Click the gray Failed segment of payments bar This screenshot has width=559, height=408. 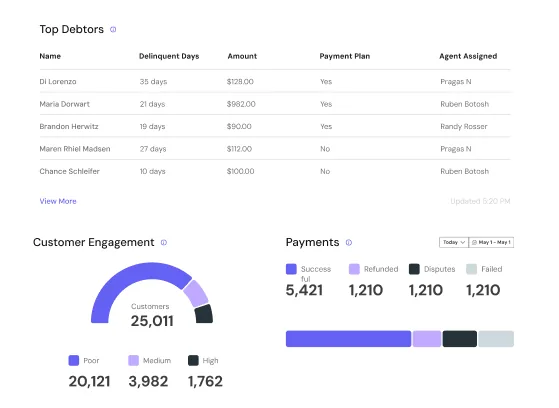[x=496, y=339]
